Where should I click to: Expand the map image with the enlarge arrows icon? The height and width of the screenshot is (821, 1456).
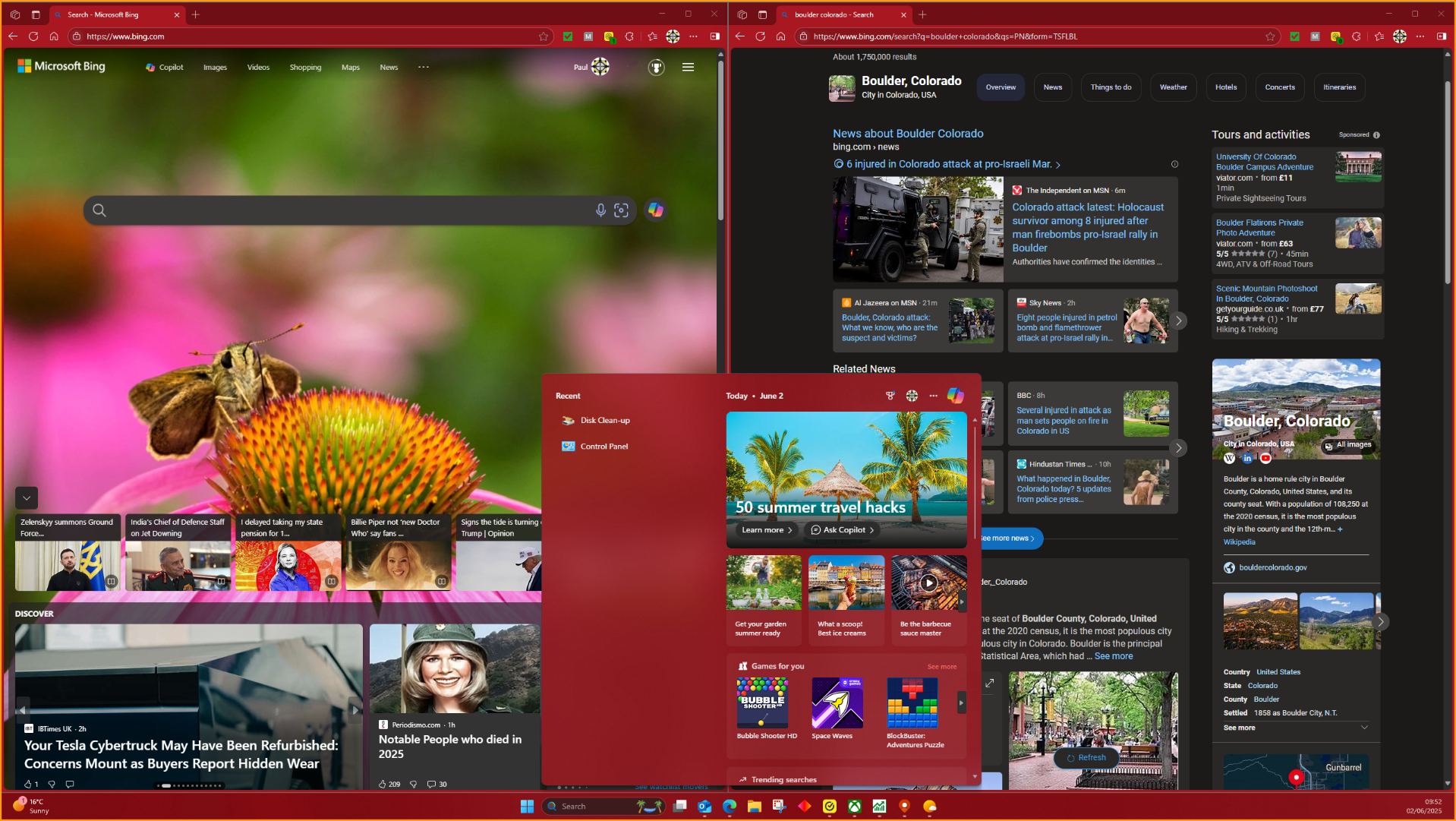coord(989,684)
